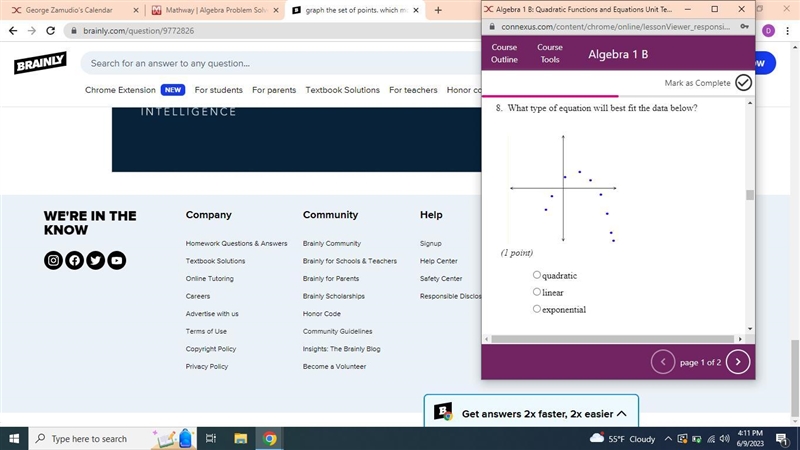Open Brainly Community link

point(332,243)
